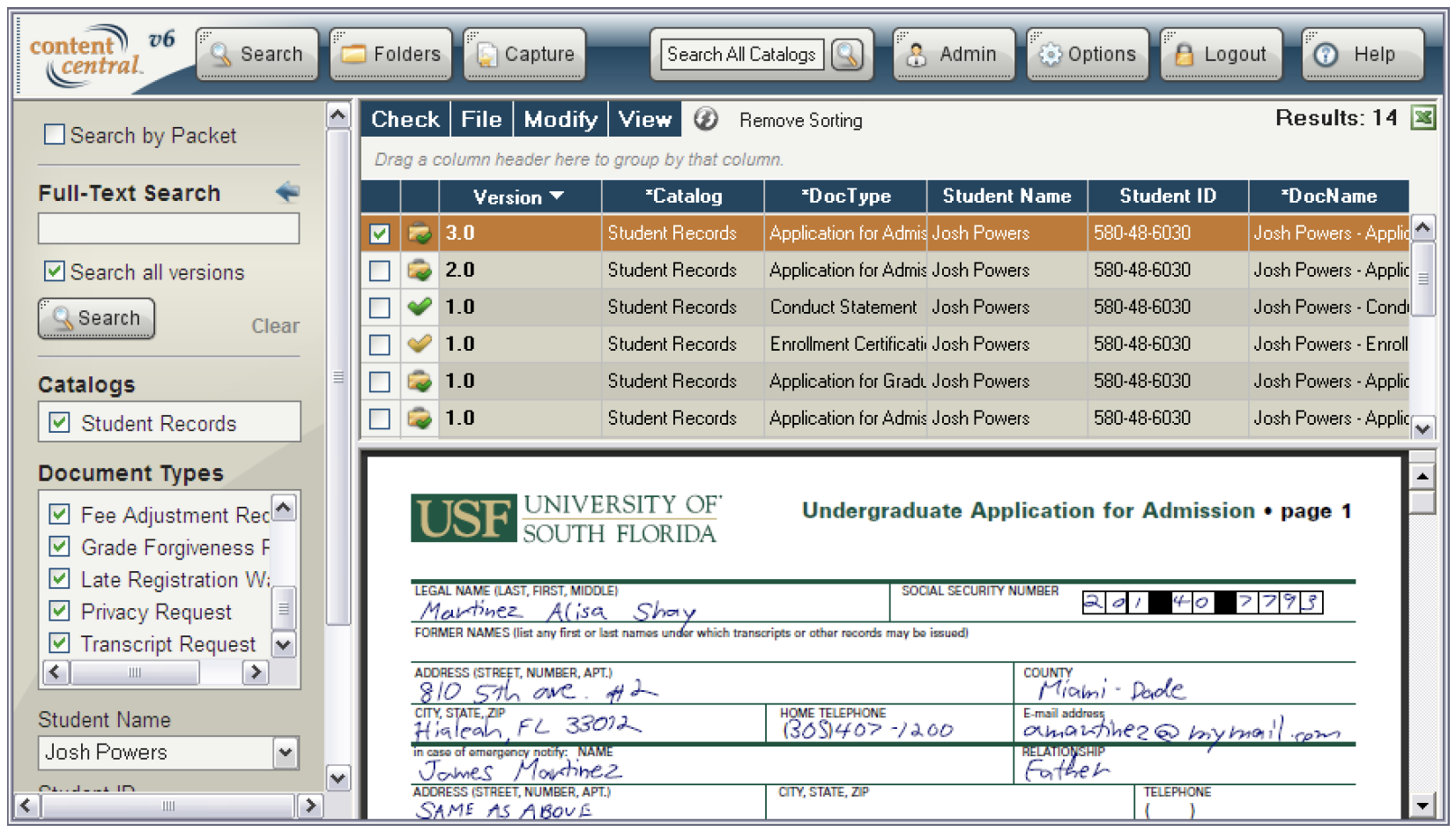The width and height of the screenshot is (1456, 832).
Task: Open document icon in Application for Grad row
Action: tap(420, 381)
